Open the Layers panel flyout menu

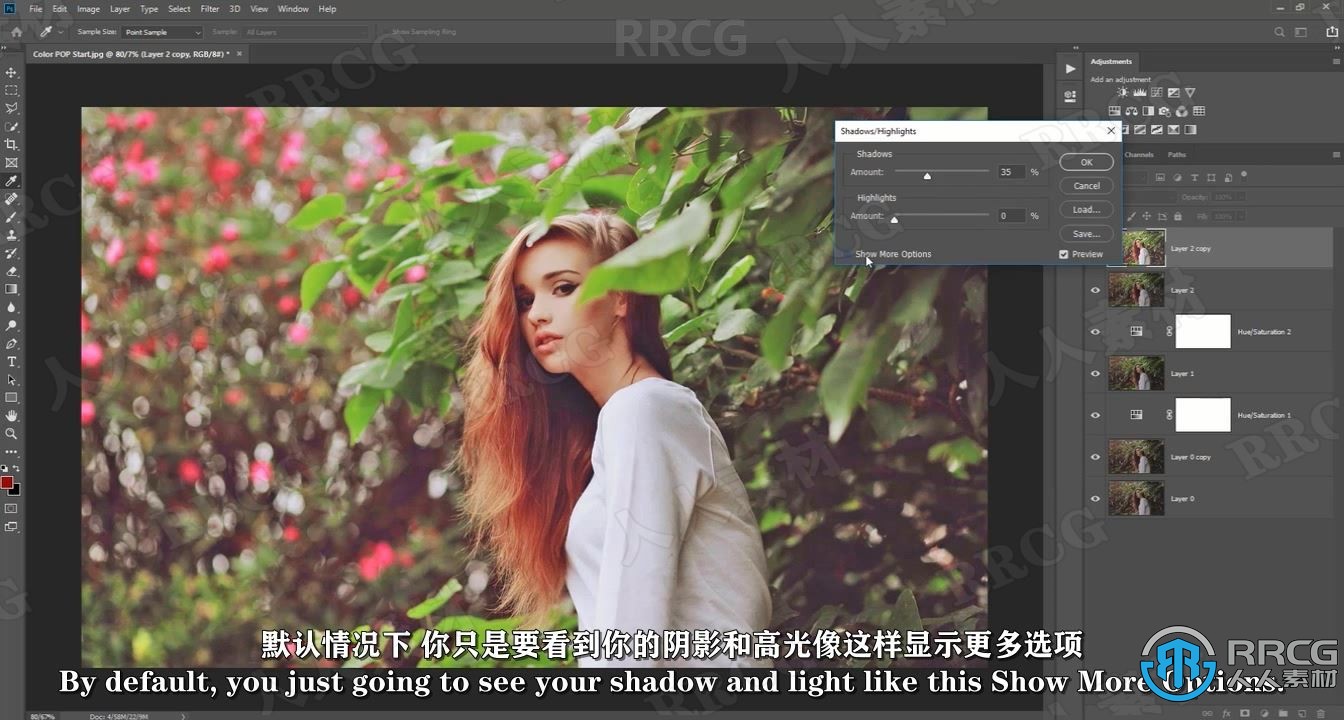click(x=1336, y=155)
